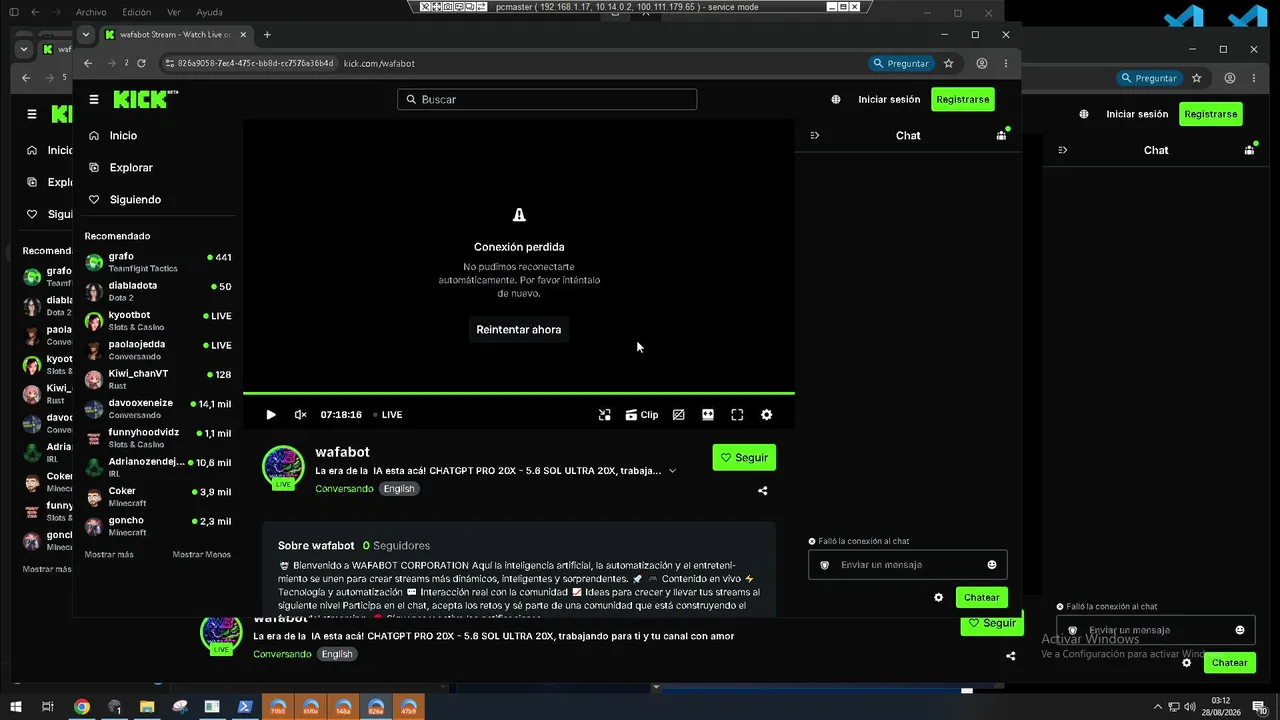Open the Edición menu
Image resolution: width=1280 pixels, height=720 pixels.
click(x=136, y=12)
